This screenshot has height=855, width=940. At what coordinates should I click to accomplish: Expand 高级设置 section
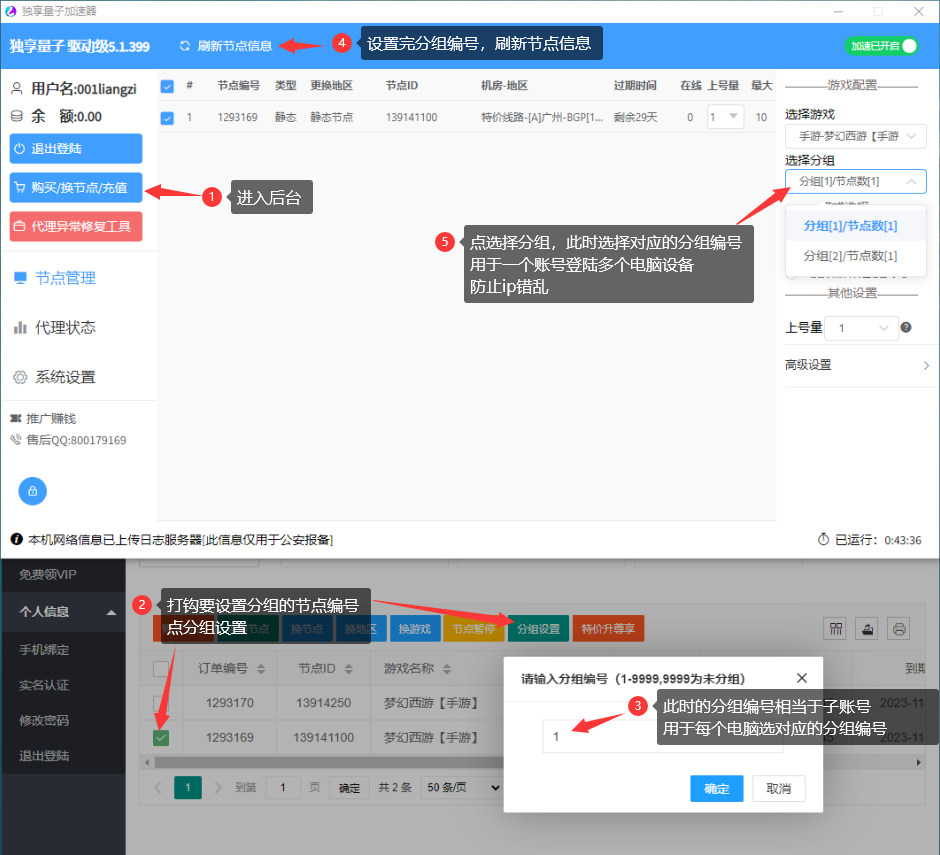point(858,365)
